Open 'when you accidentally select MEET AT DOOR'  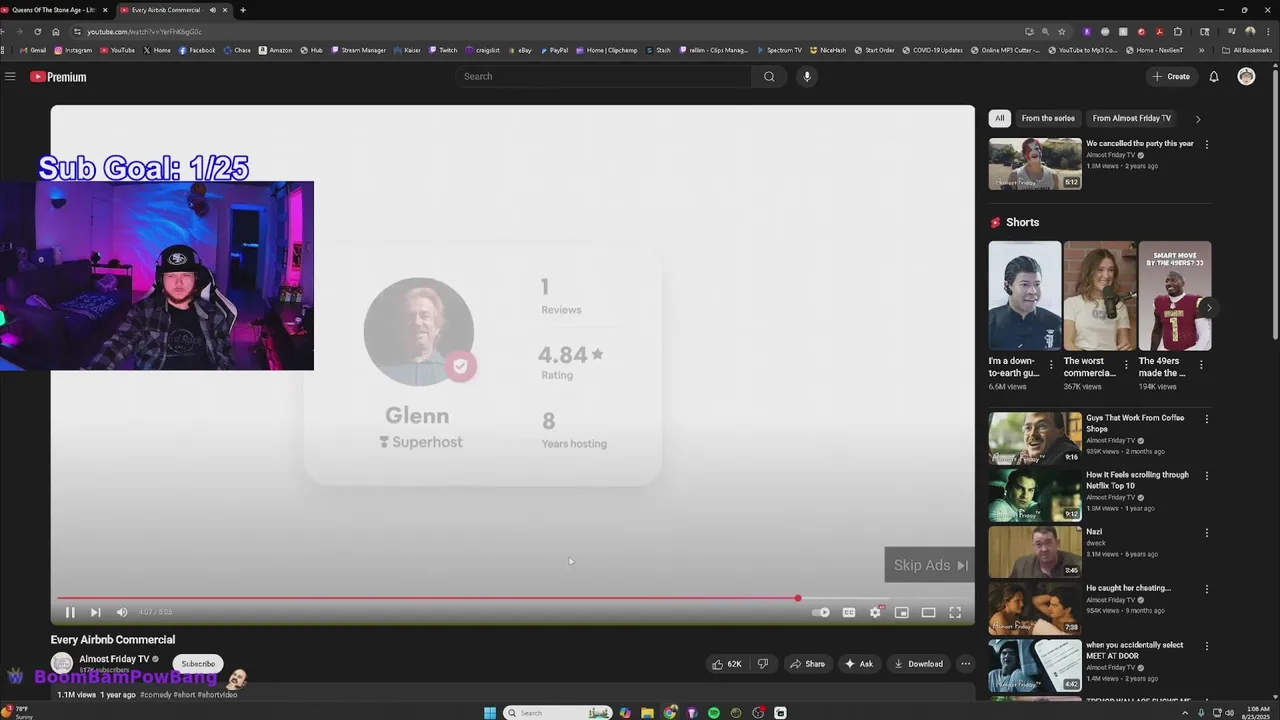[1035, 665]
